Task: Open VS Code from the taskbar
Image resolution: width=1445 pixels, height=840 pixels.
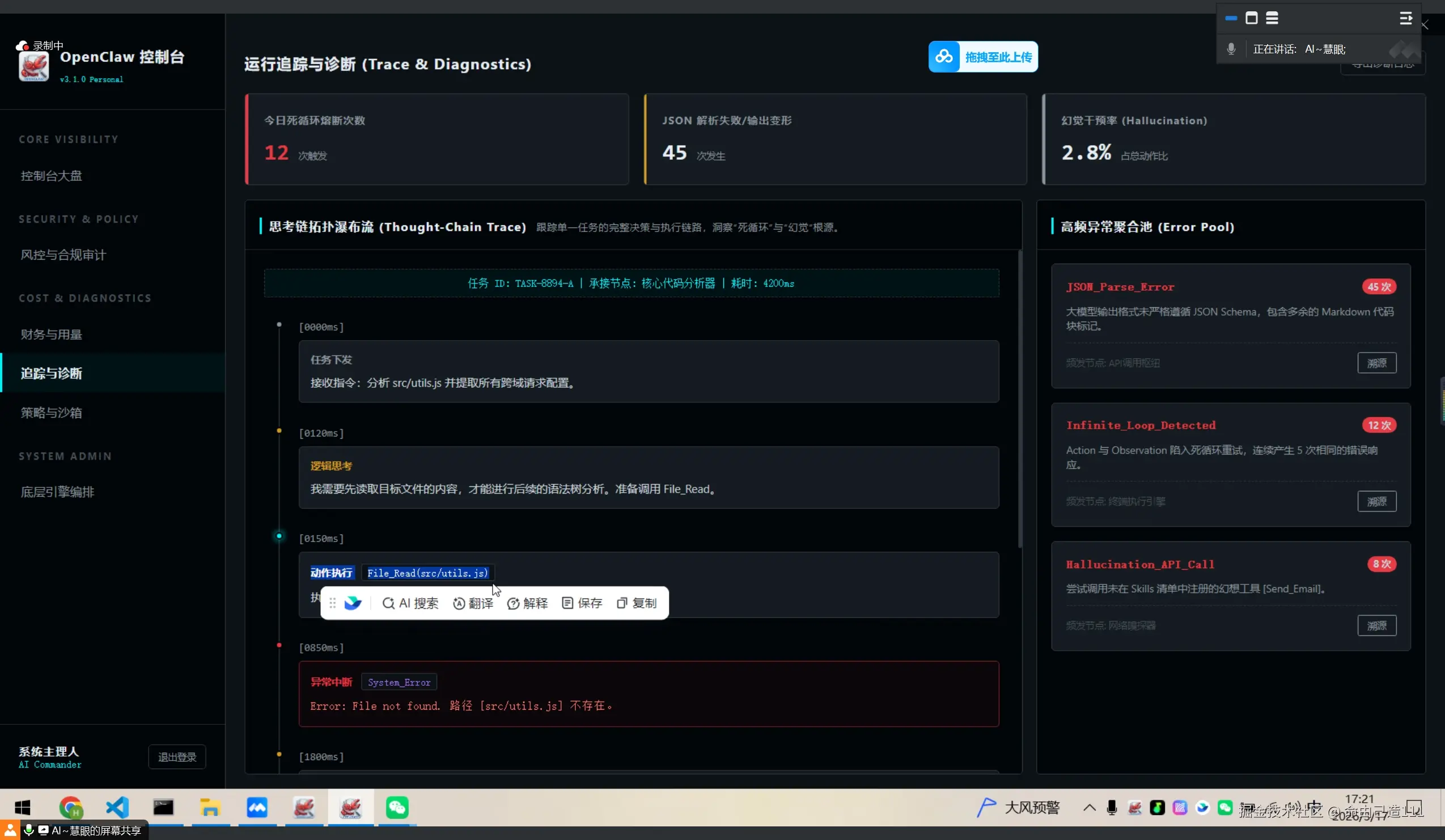Action: click(x=117, y=807)
